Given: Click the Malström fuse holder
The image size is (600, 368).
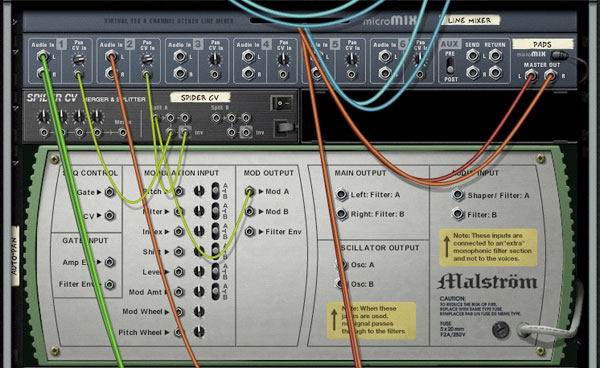Looking at the screenshot, I should tap(500, 329).
